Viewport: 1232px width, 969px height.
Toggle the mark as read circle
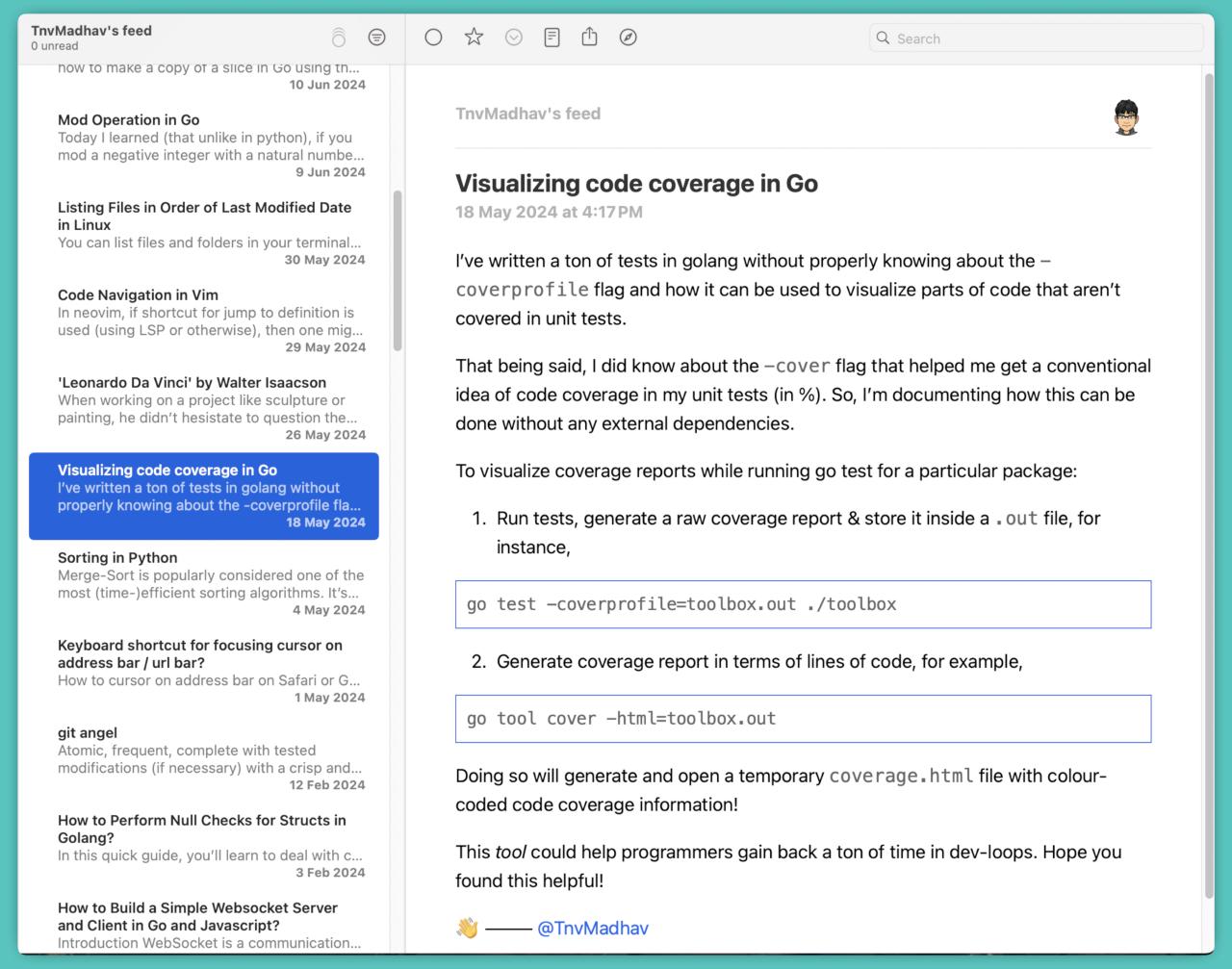[433, 38]
